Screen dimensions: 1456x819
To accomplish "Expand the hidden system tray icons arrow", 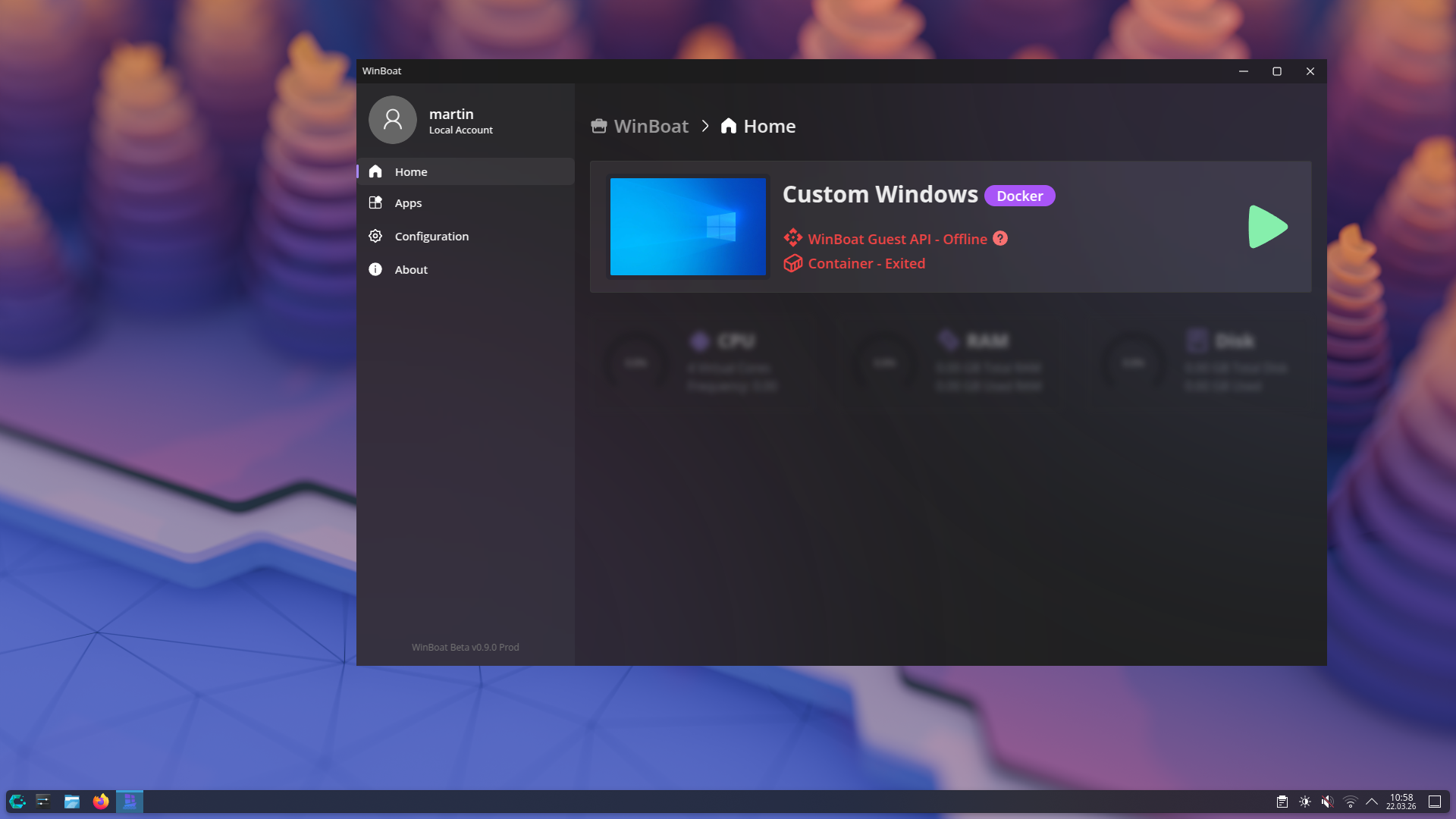I will tap(1372, 802).
